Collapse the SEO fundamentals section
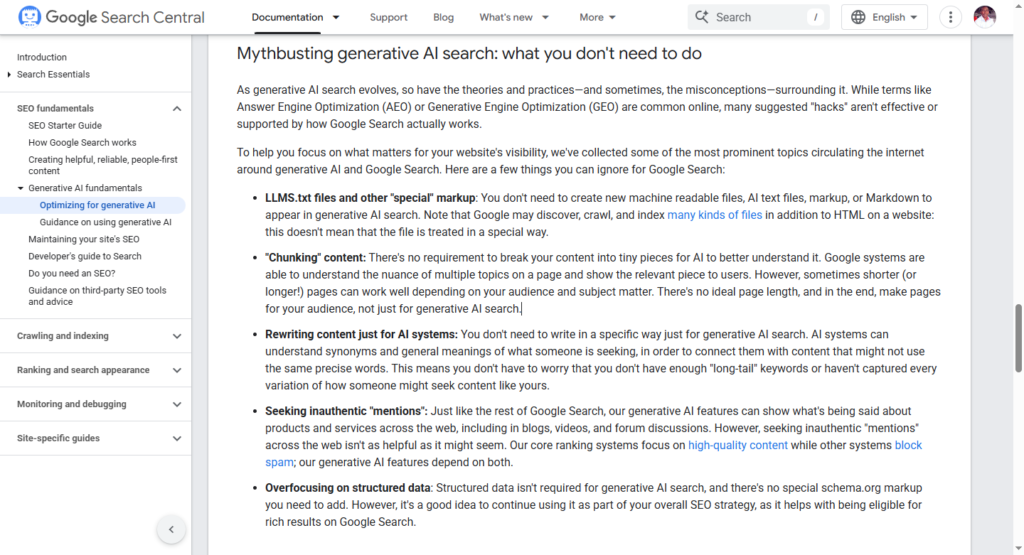Viewport: 1024px width, 555px height. 177,108
